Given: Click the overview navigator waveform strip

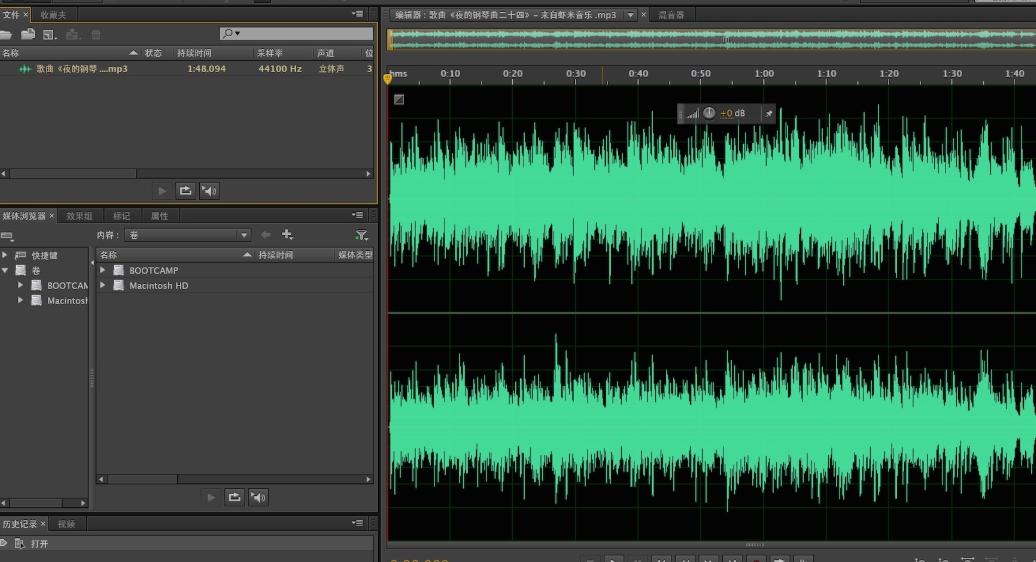Looking at the screenshot, I should [712, 40].
